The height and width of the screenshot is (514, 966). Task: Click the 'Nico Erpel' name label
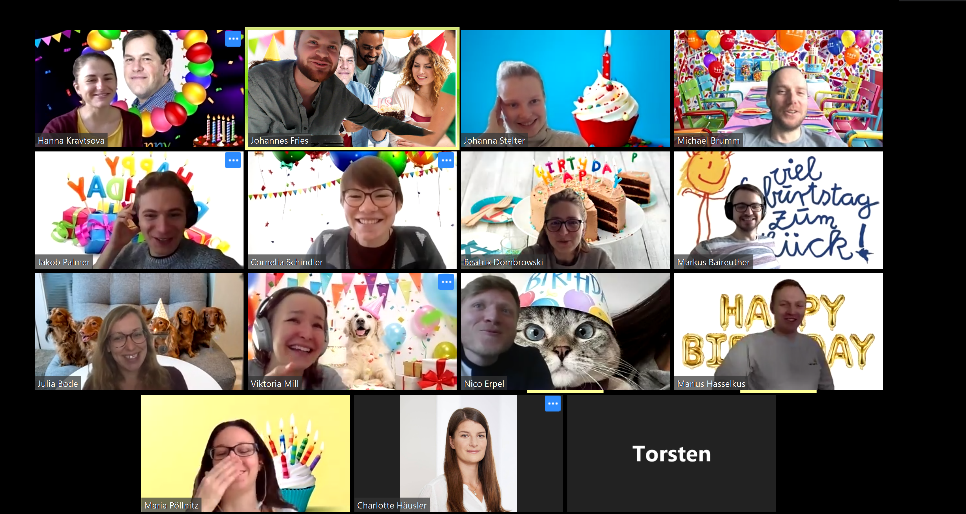pyautogui.click(x=484, y=383)
